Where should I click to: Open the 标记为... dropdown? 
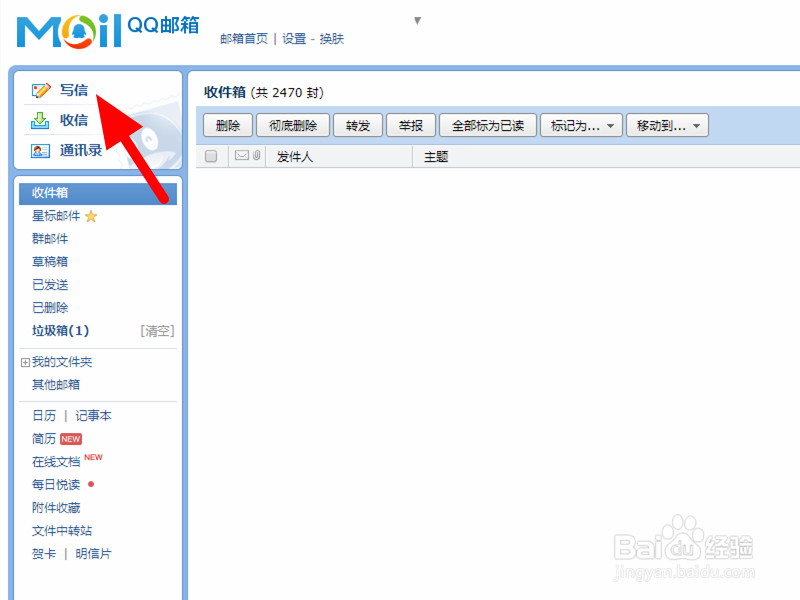click(x=582, y=126)
